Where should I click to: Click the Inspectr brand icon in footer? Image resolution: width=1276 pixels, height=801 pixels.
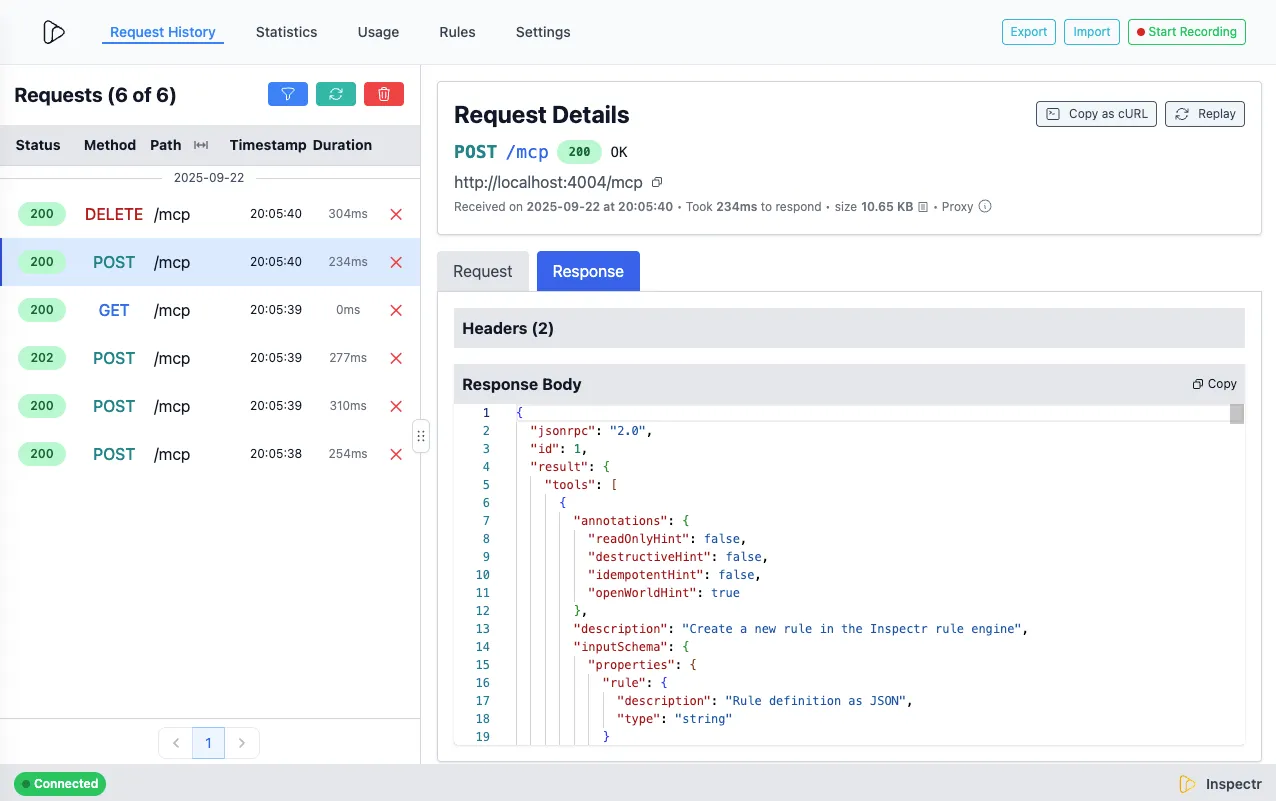[x=1188, y=784]
